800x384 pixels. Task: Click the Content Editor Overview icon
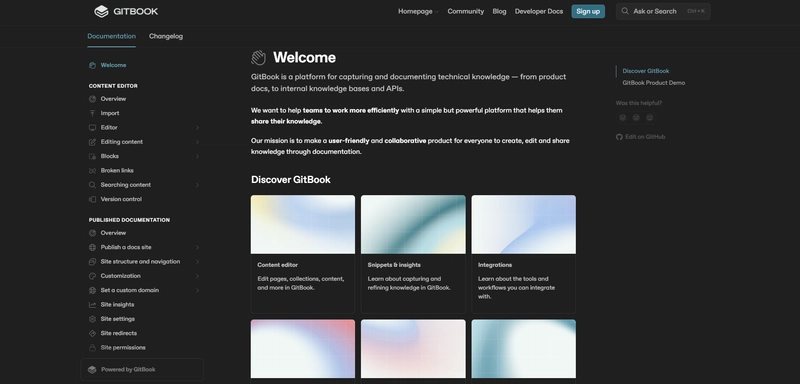point(92,99)
